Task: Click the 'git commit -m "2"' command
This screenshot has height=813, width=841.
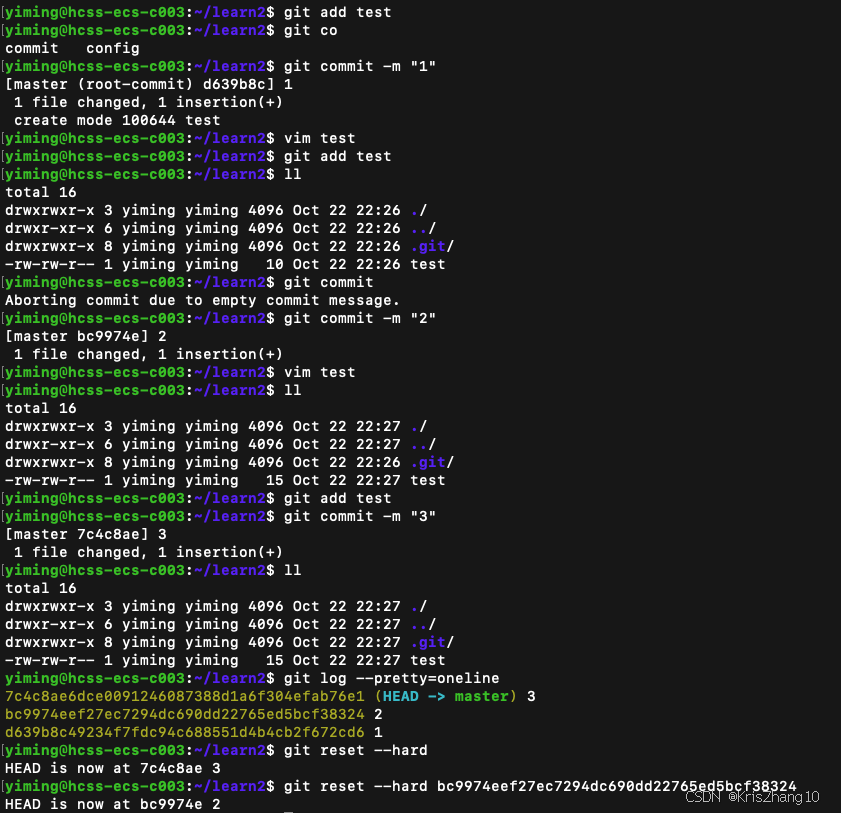Action: click(359, 319)
